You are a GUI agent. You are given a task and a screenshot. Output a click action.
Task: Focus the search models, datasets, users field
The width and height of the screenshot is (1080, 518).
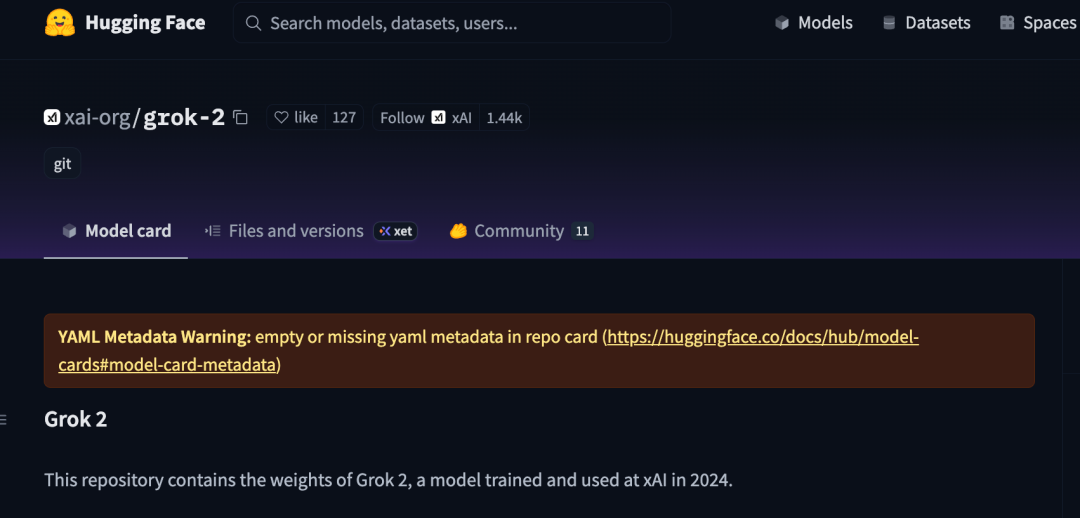[452, 23]
